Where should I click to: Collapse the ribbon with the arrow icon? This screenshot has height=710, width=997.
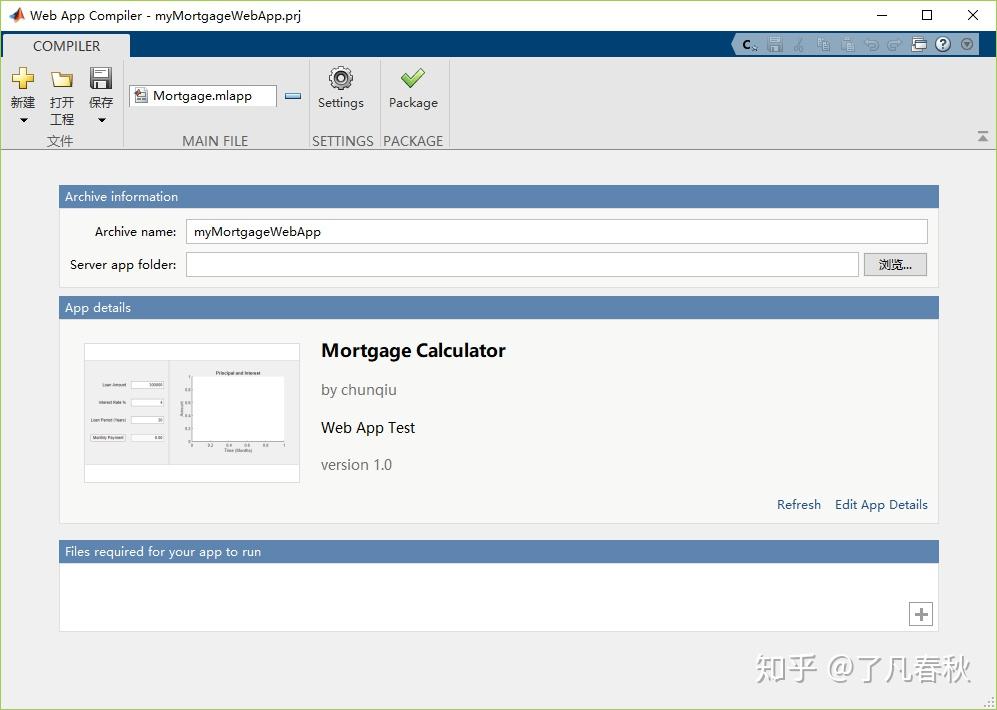pos(983,135)
